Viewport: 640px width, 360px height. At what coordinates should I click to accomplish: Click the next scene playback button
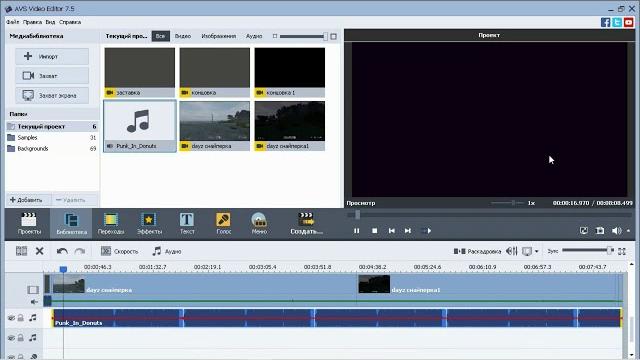[x=426, y=231]
